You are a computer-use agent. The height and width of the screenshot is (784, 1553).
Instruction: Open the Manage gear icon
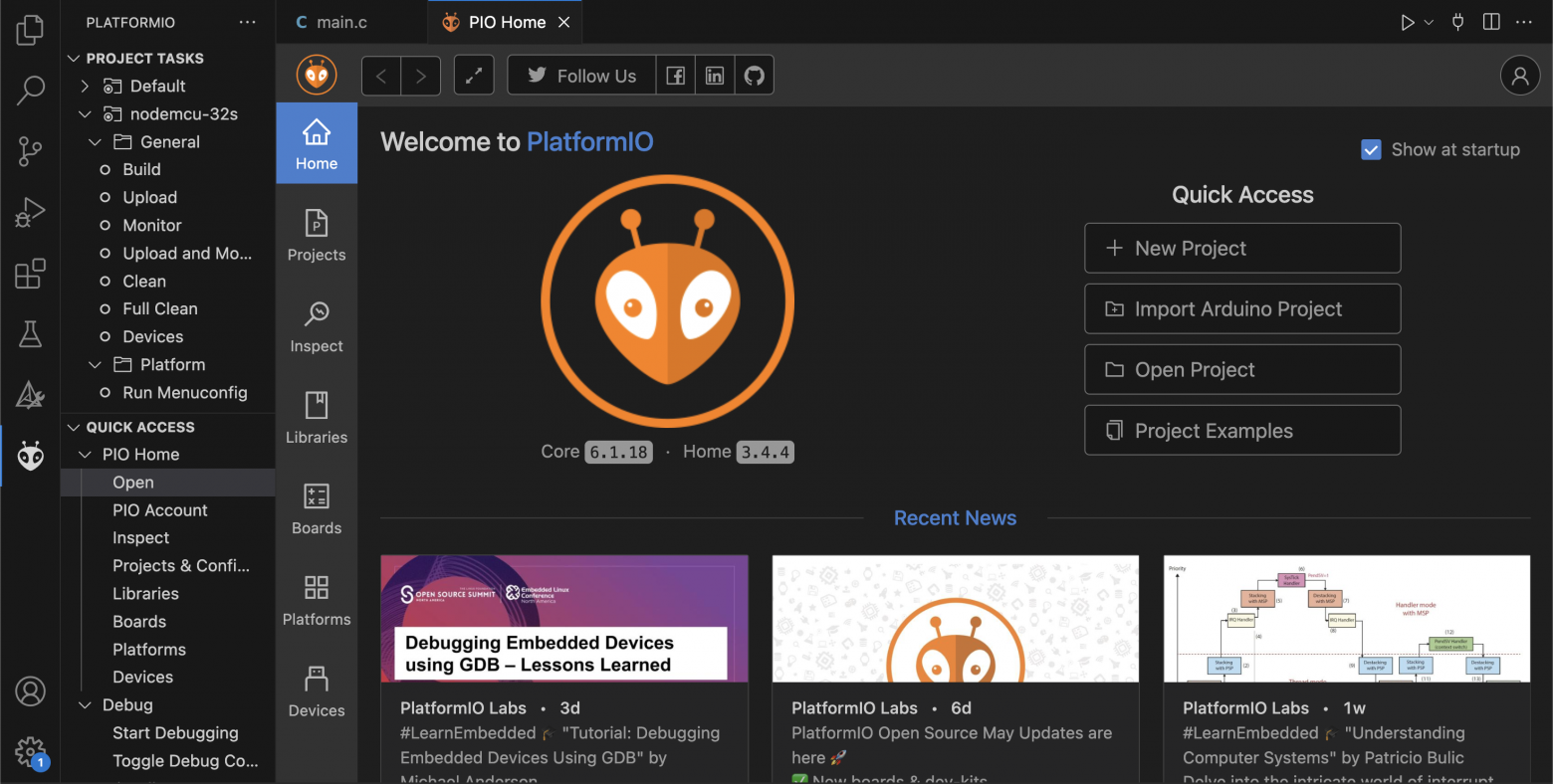point(30,752)
